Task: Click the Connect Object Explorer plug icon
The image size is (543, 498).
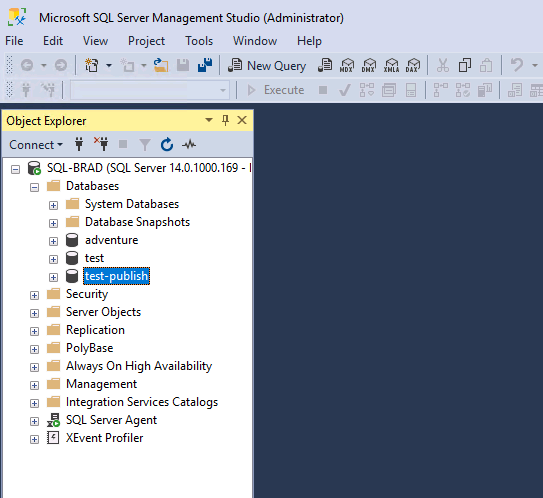Action: click(79, 144)
